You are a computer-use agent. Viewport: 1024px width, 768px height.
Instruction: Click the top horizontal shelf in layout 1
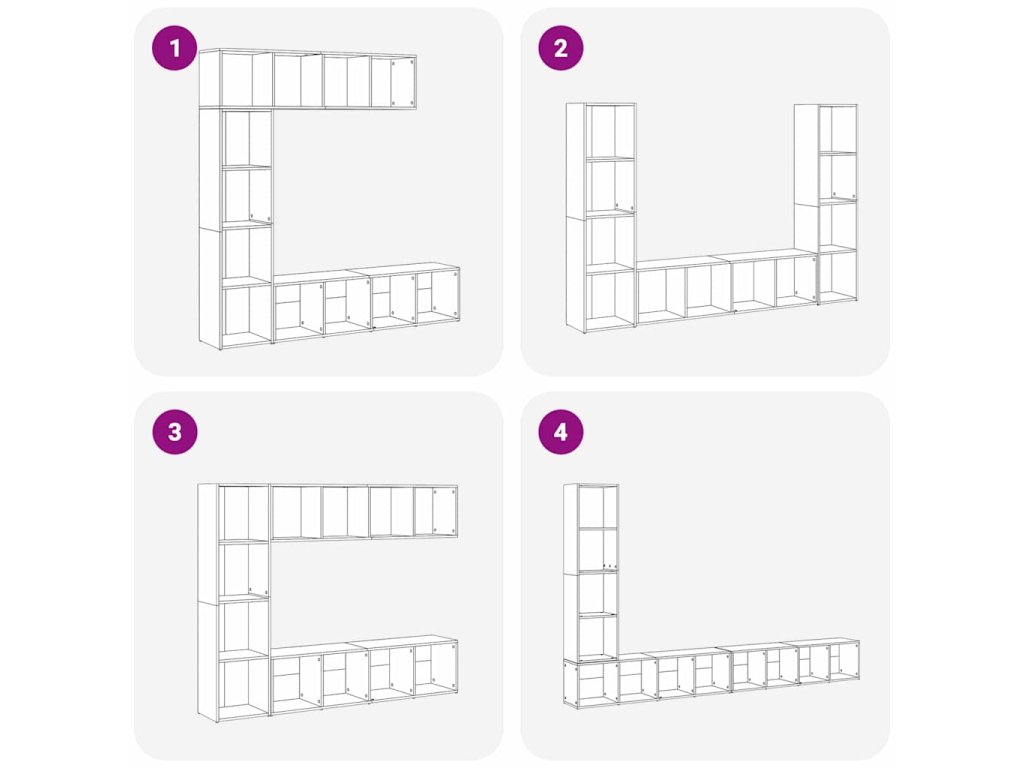308,79
